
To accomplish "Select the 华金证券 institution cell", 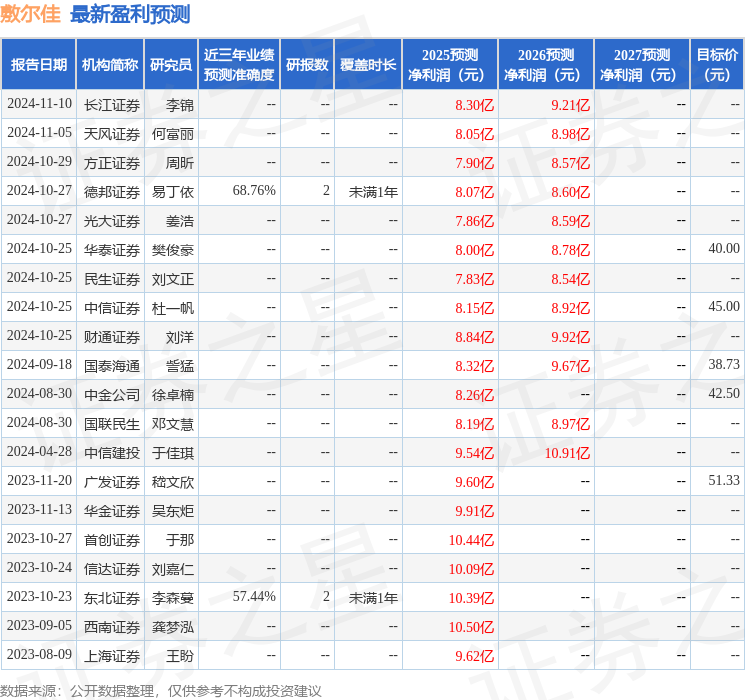I will (112, 511).
